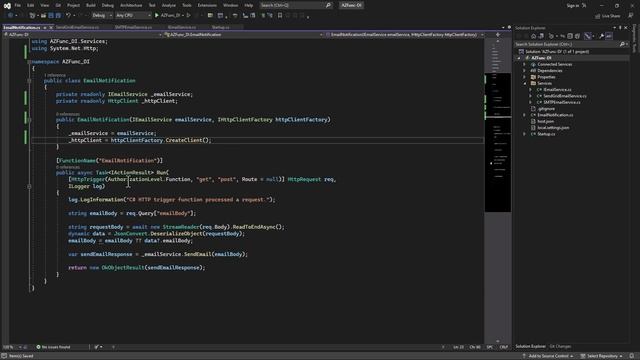Viewport: 640px width, 360px height.
Task: Click the Collapse All icon in Solution Explorer
Action: click(x=570, y=36)
